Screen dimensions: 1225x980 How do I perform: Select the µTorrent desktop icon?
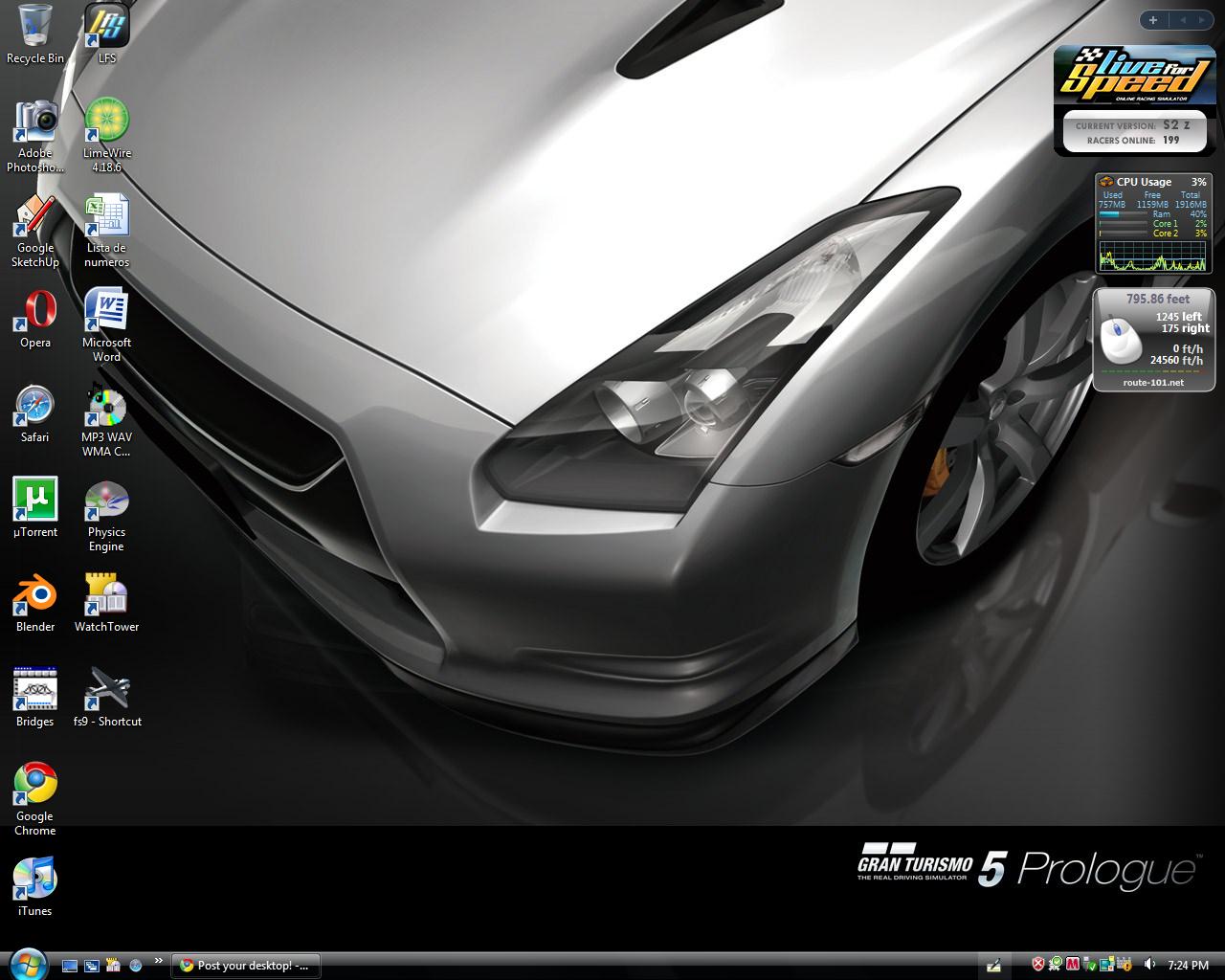click(35, 508)
